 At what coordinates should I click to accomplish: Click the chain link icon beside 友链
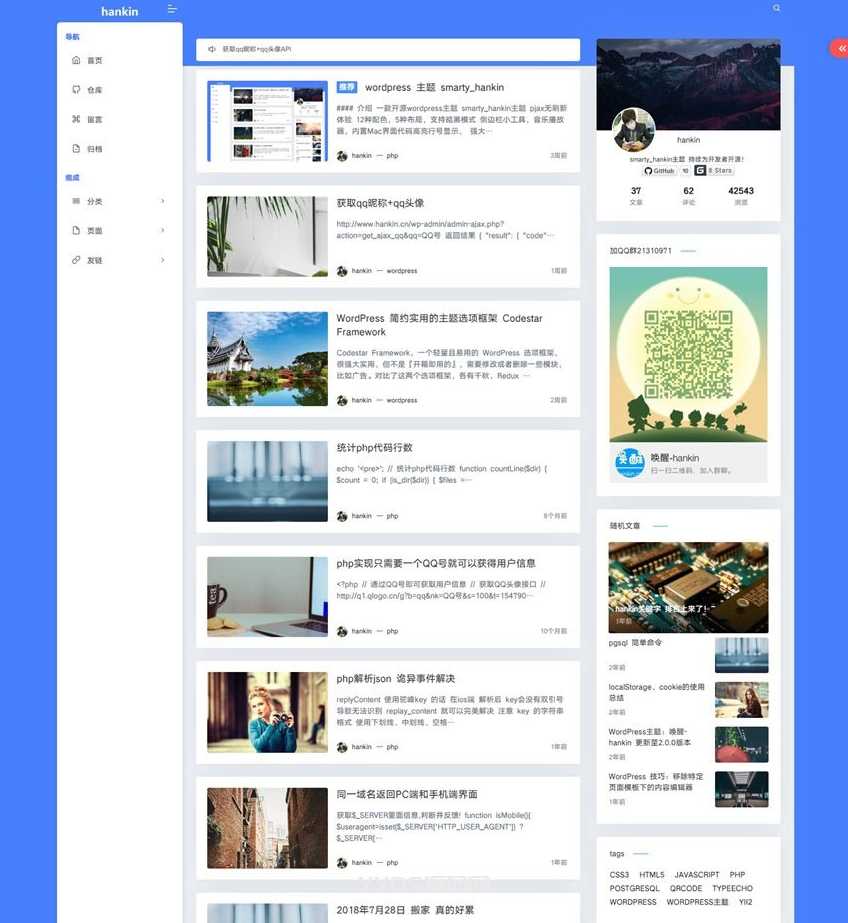[x=76, y=260]
